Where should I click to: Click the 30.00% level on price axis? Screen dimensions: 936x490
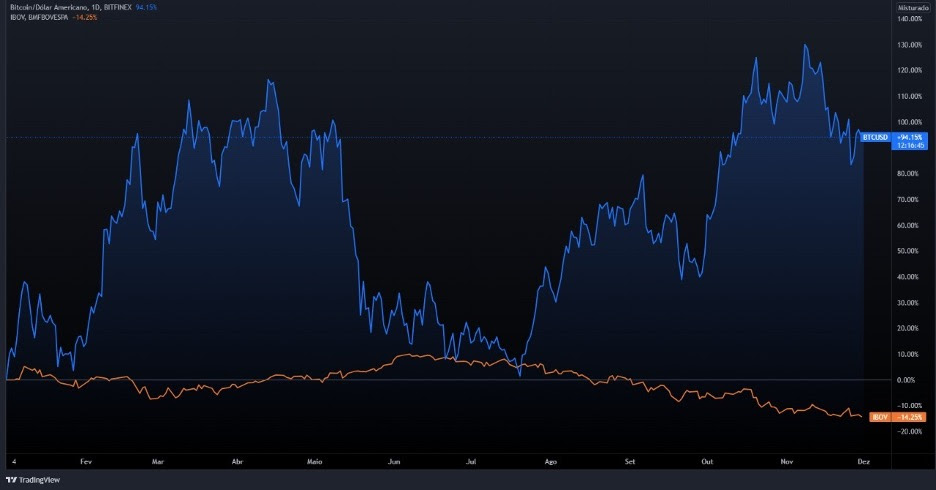[909, 303]
